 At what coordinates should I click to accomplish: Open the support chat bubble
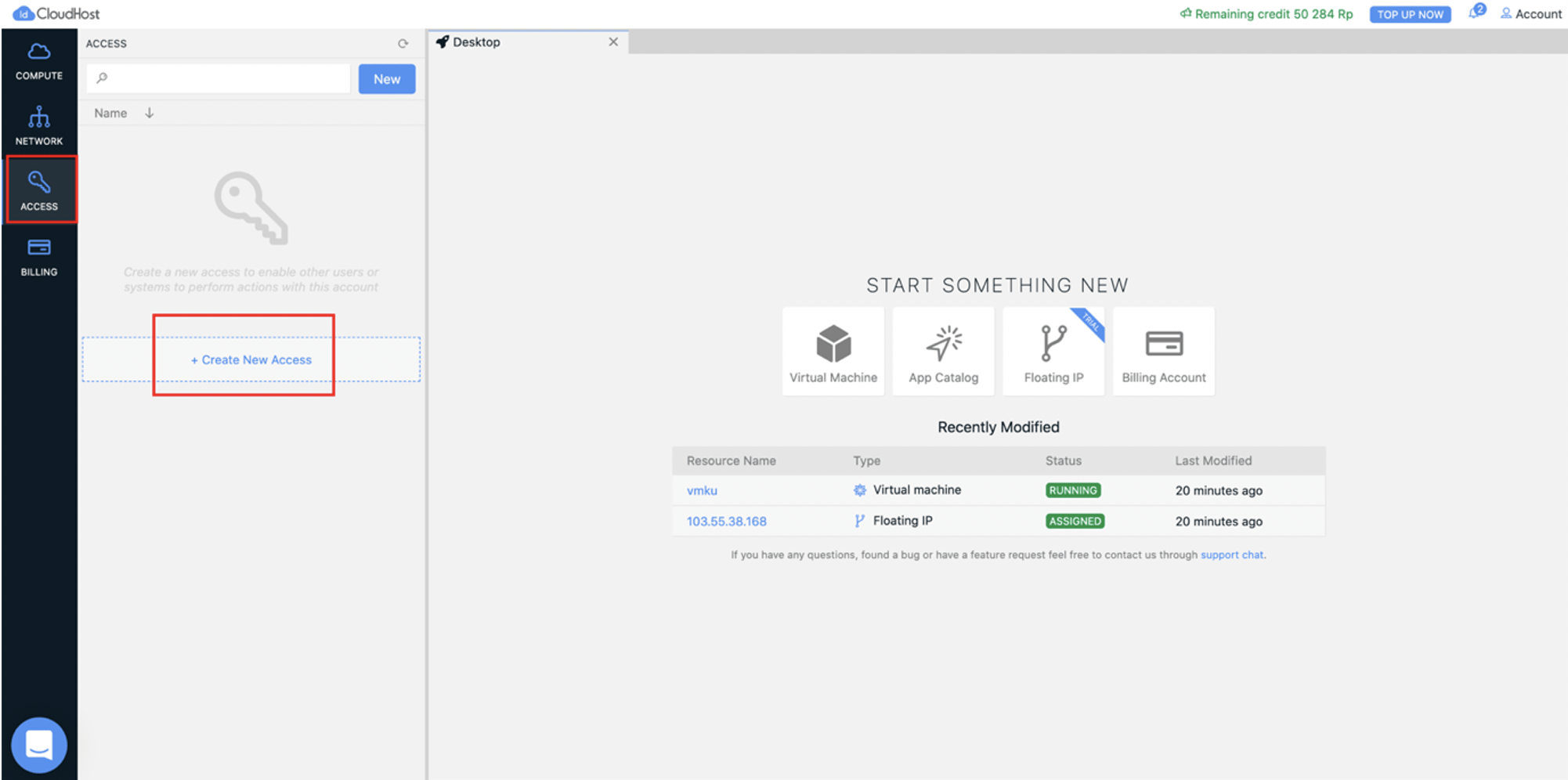tap(39, 744)
